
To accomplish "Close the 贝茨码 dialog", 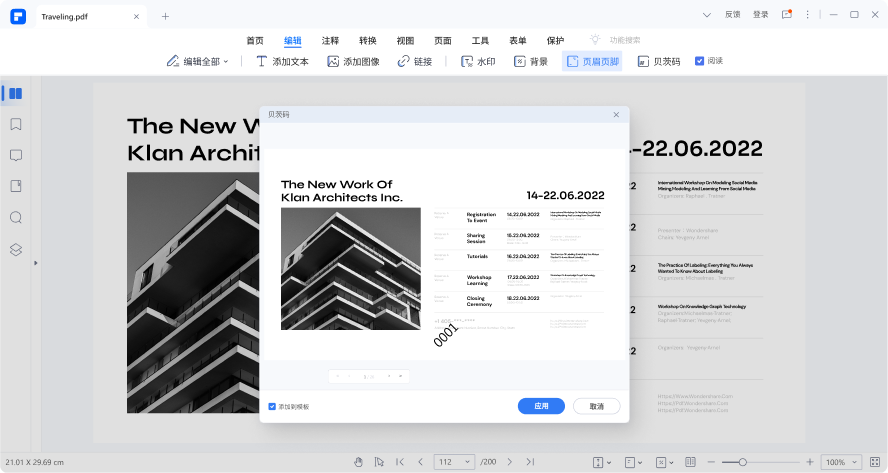I will tap(616, 115).
